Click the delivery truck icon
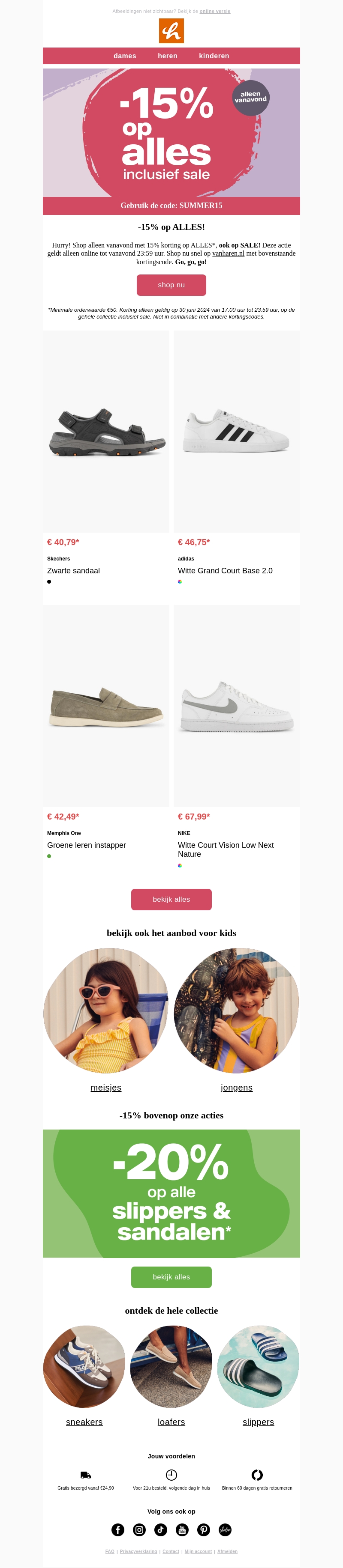Screen dimensions: 343x1568 [85, 1474]
